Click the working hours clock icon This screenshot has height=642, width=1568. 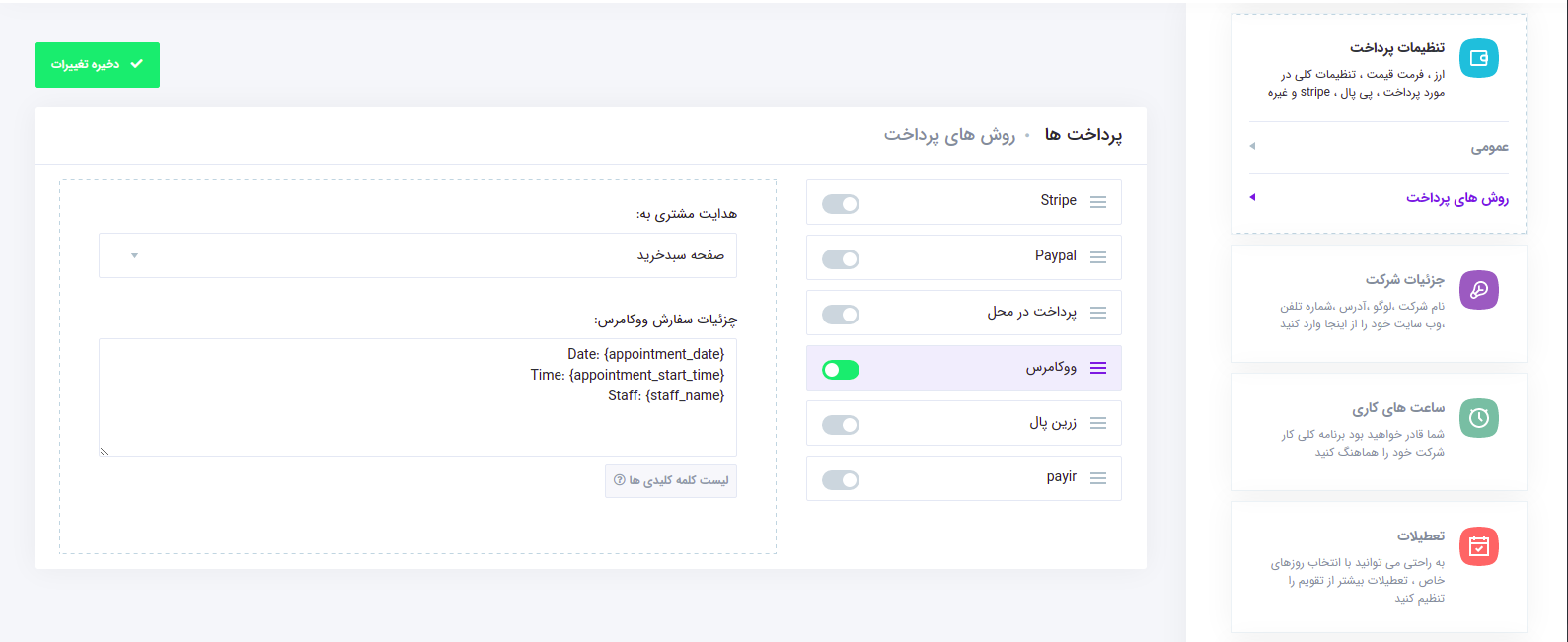(x=1479, y=418)
